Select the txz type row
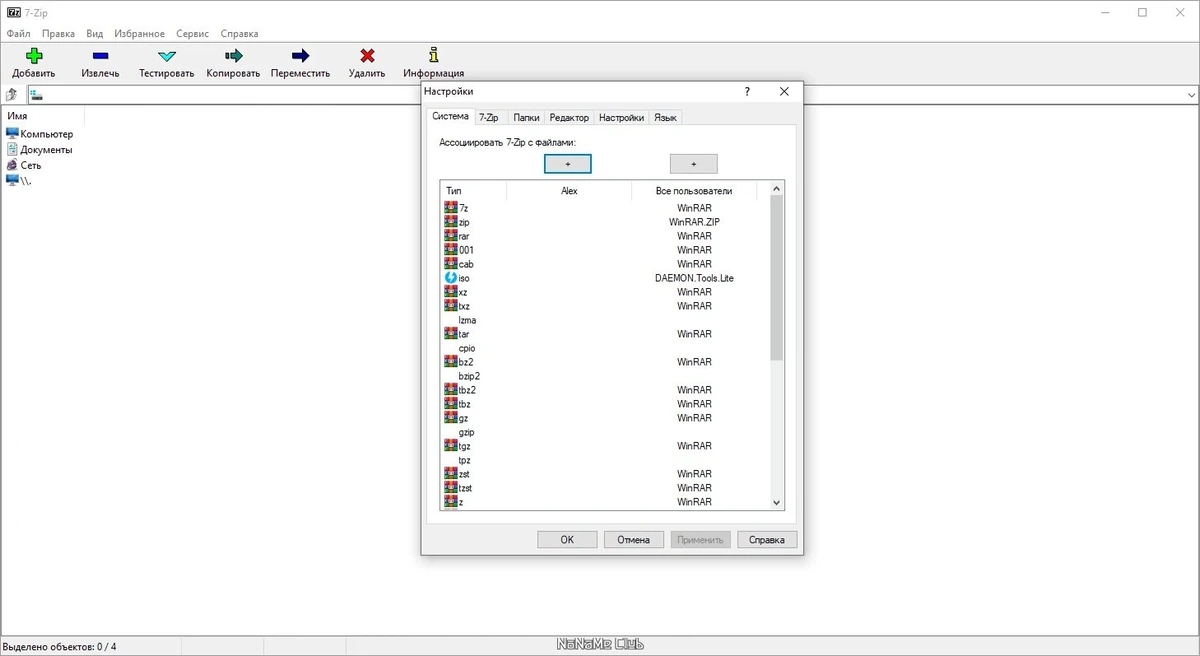Screen dimensions: 1200x656 (605, 306)
